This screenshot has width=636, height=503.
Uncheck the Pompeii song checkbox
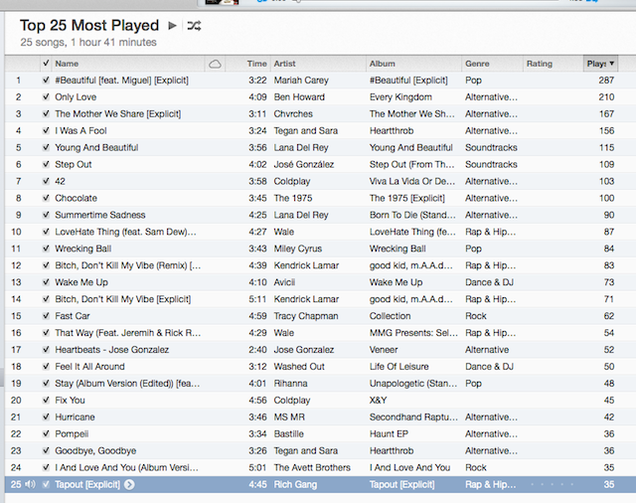click(x=46, y=434)
